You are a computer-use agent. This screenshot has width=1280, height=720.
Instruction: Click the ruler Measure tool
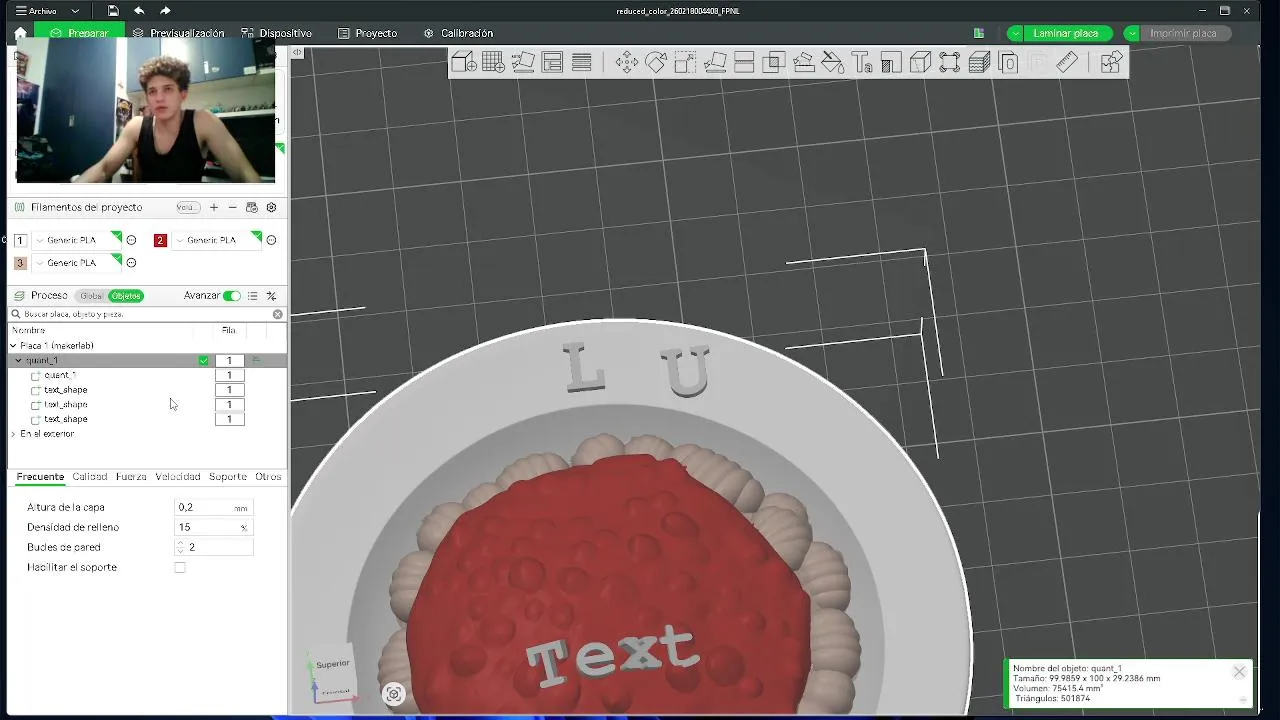coord(1067,63)
